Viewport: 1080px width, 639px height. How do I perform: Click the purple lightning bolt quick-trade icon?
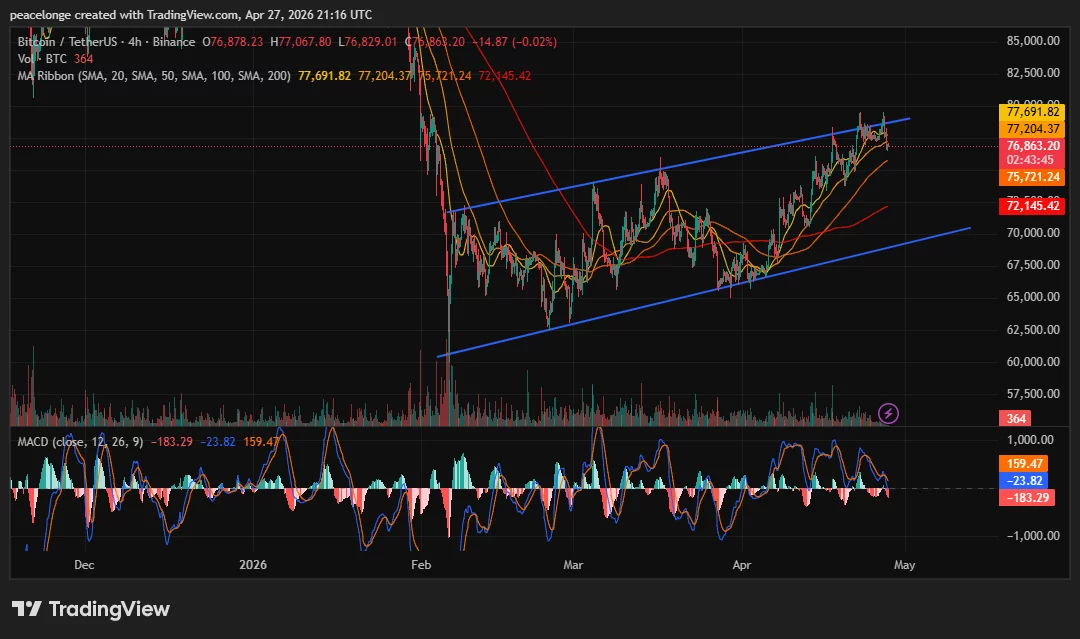point(888,414)
